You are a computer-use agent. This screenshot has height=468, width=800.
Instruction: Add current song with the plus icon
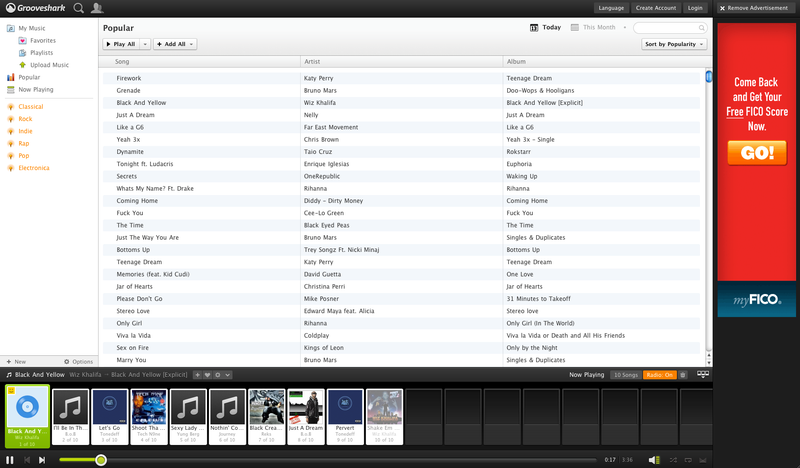[197, 375]
